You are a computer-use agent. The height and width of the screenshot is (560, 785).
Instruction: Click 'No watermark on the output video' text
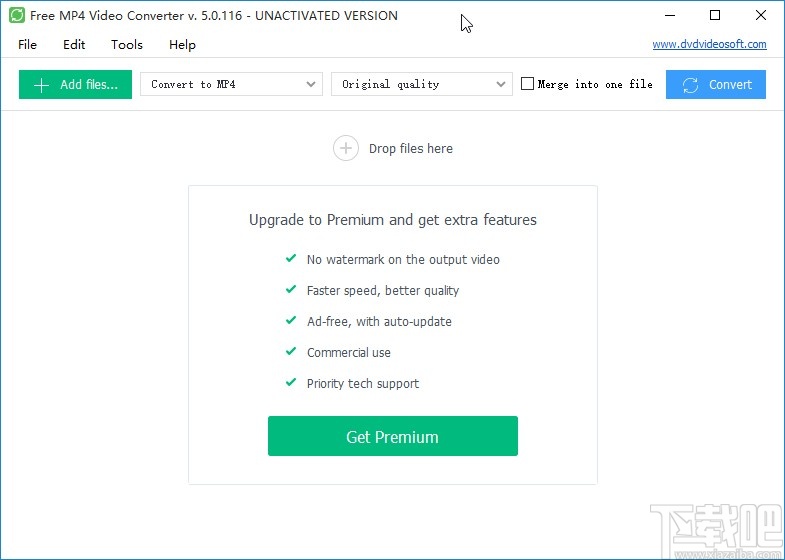(x=403, y=259)
